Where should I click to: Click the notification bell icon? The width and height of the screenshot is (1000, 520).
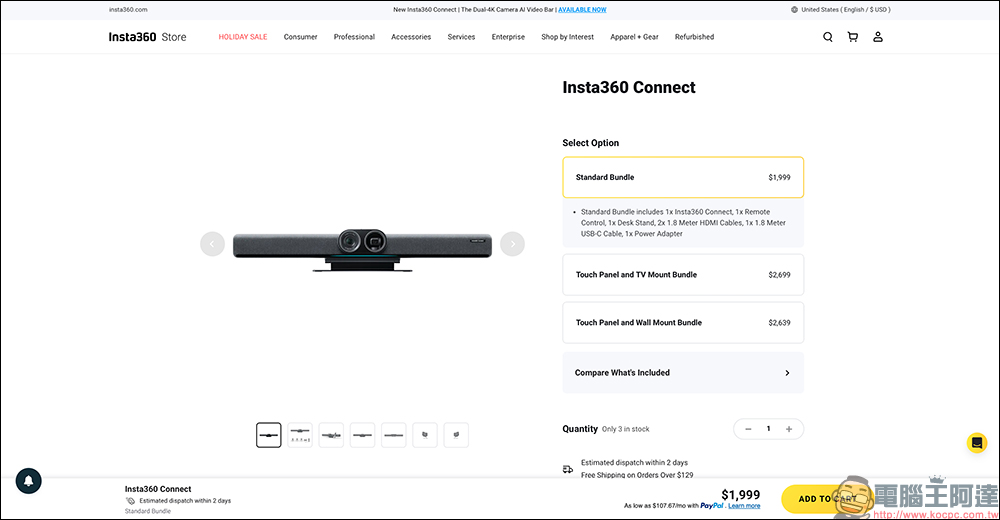[x=29, y=481]
